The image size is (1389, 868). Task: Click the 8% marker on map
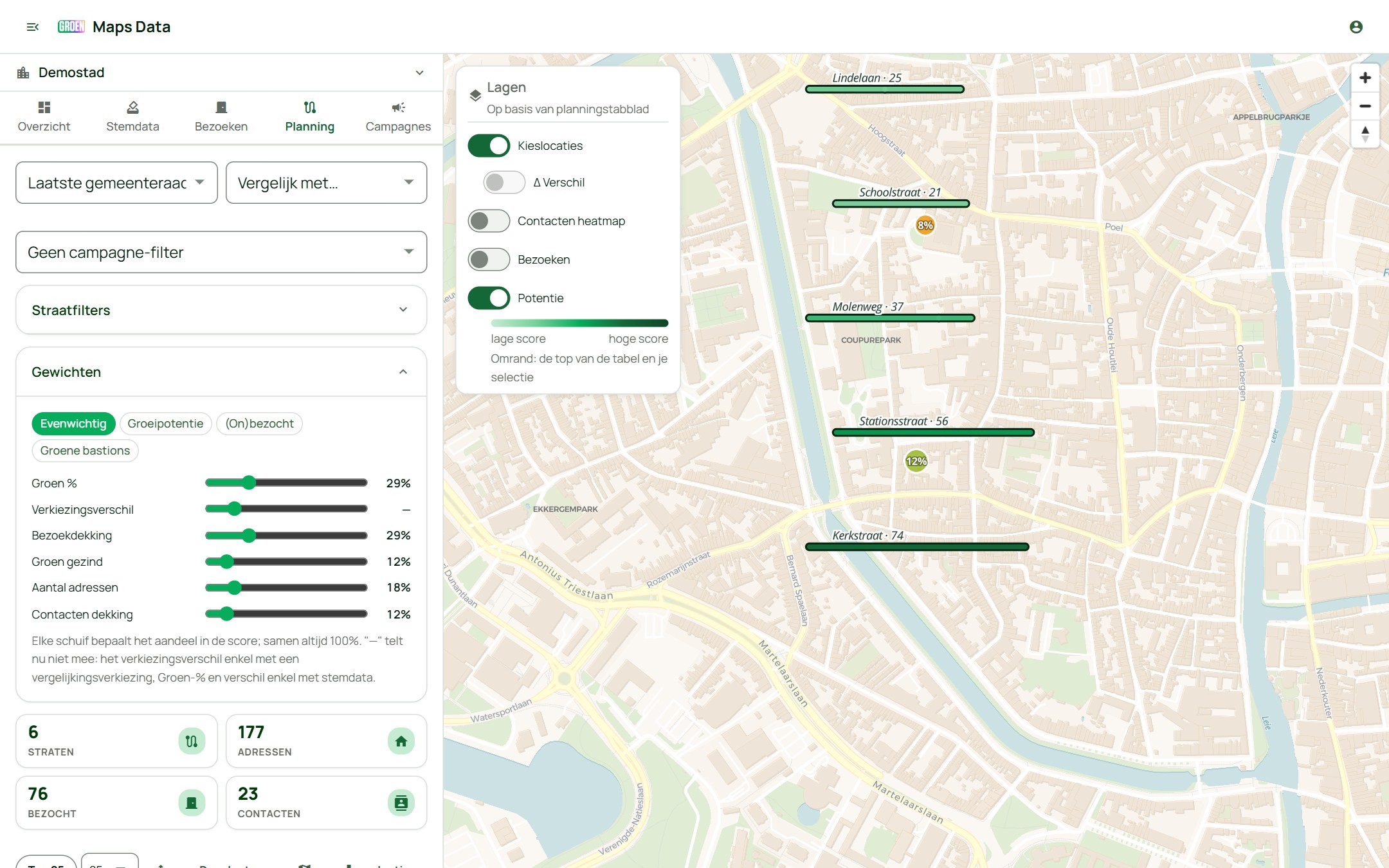tap(925, 225)
